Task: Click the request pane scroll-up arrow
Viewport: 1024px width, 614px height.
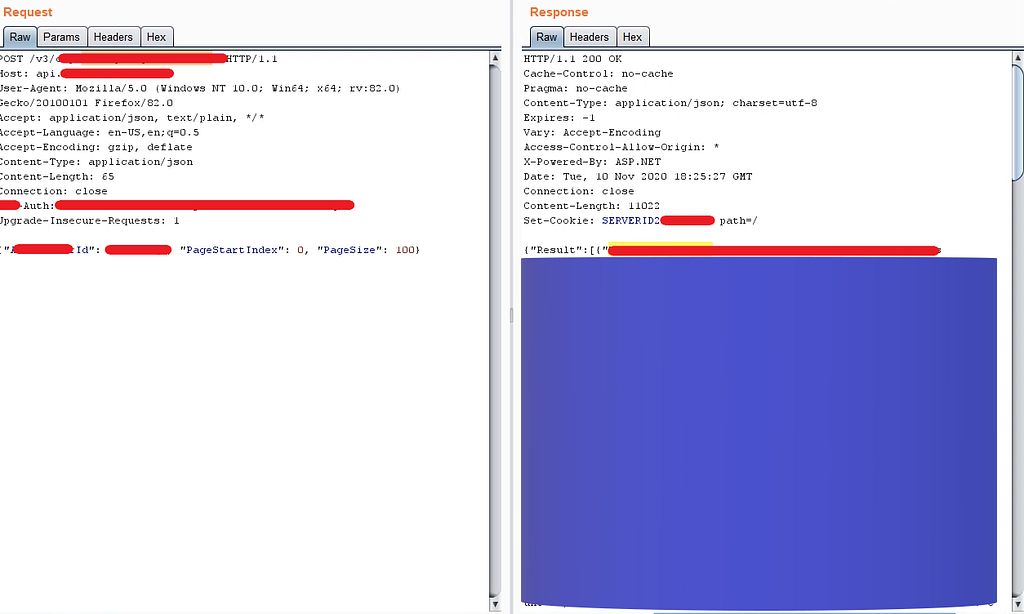Action: click(x=495, y=58)
